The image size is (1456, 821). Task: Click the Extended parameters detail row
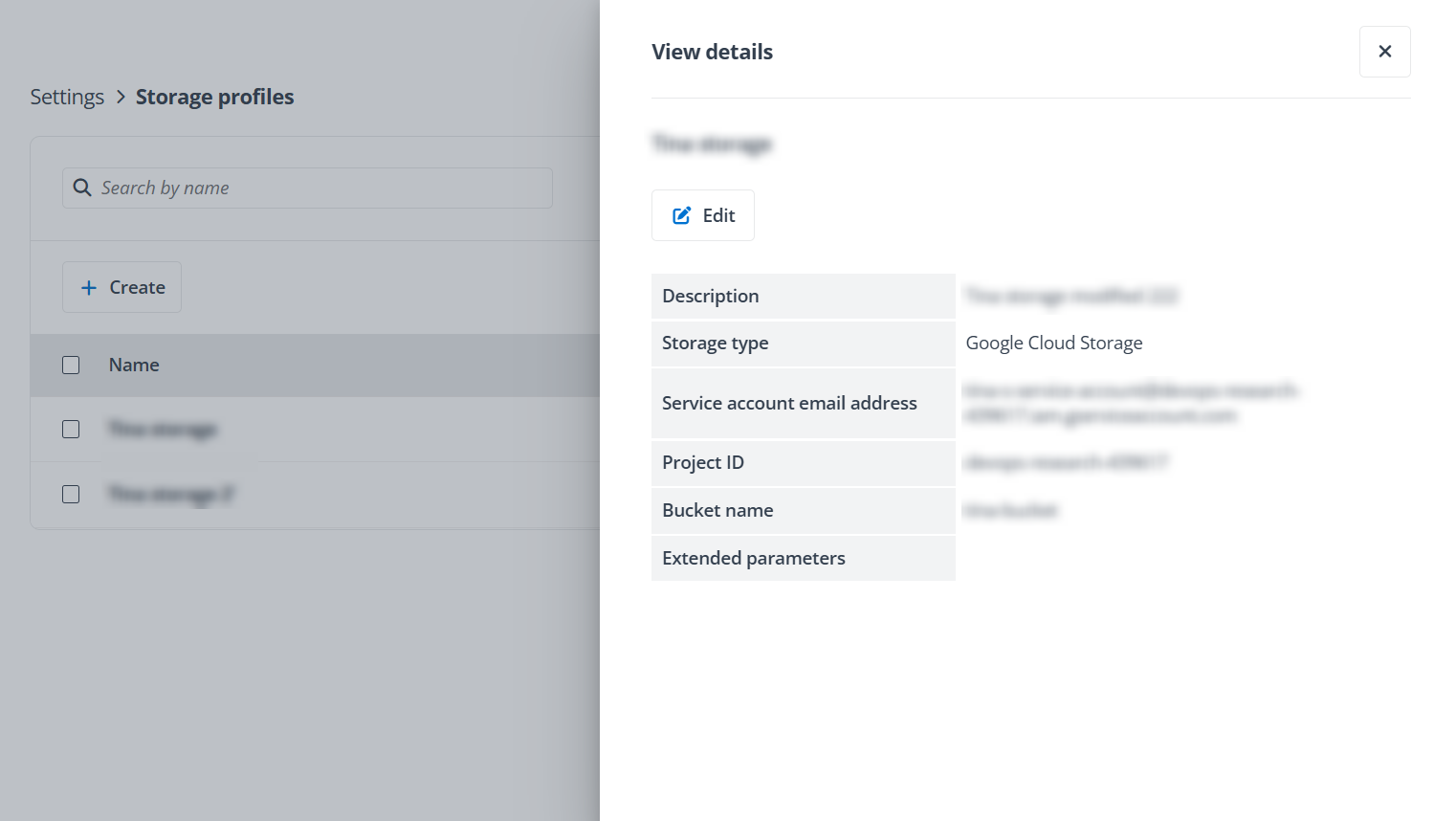pos(753,558)
